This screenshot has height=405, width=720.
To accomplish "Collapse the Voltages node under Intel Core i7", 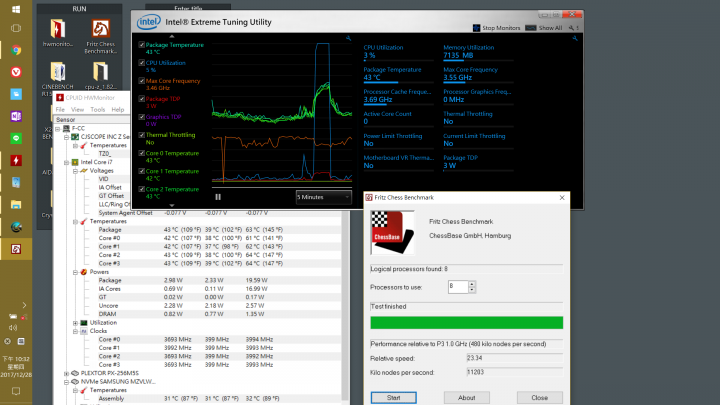I will coord(75,171).
